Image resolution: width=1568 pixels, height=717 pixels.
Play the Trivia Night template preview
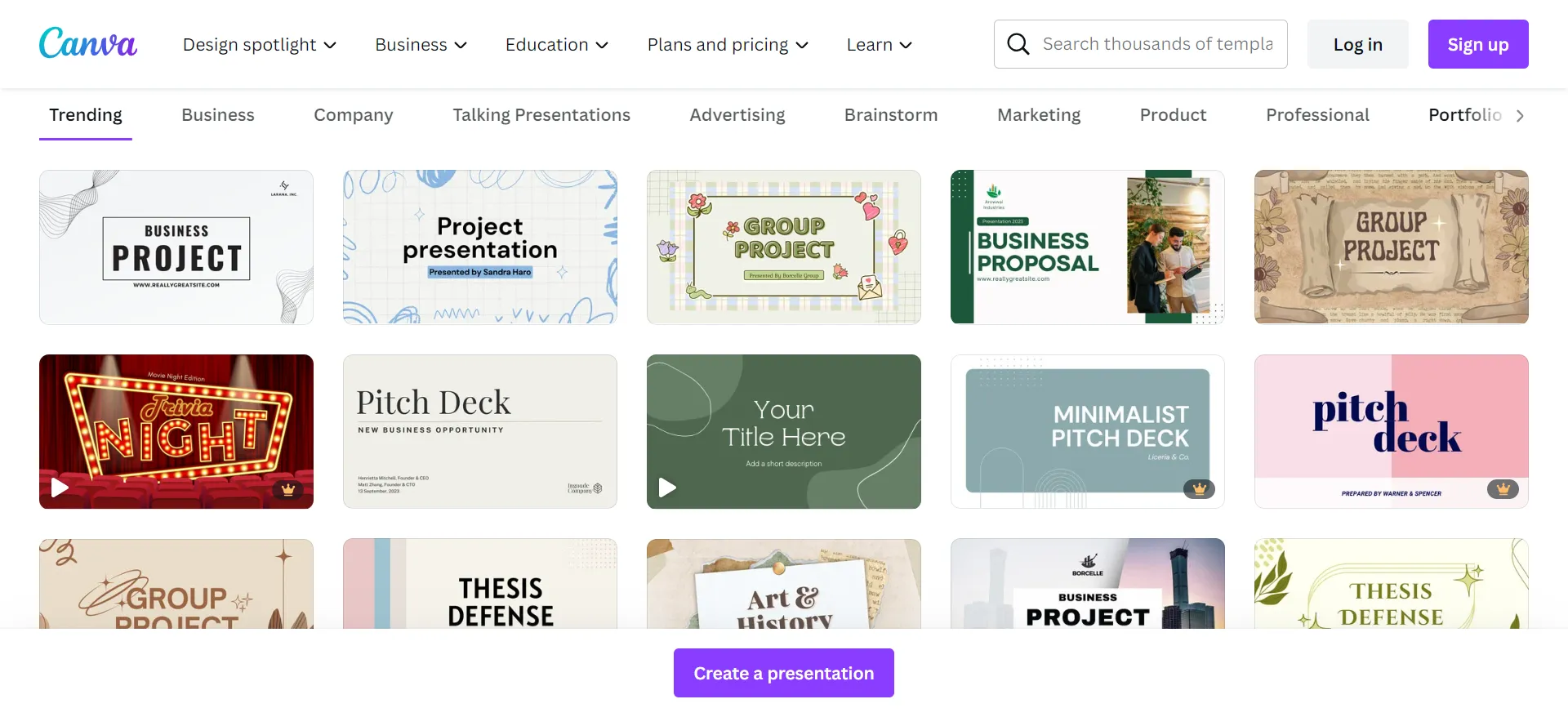[60, 488]
